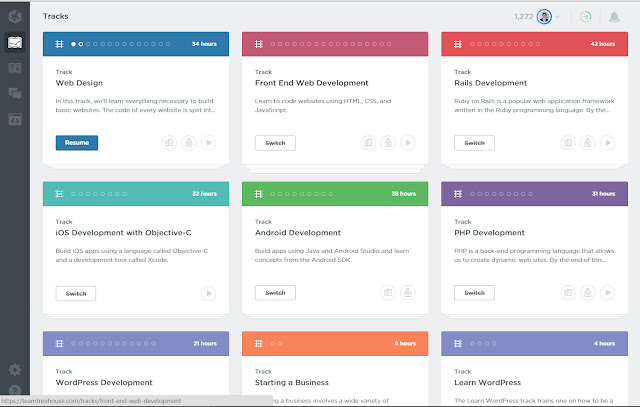Click the Tracks page heading
The width and height of the screenshot is (640, 407).
click(56, 16)
